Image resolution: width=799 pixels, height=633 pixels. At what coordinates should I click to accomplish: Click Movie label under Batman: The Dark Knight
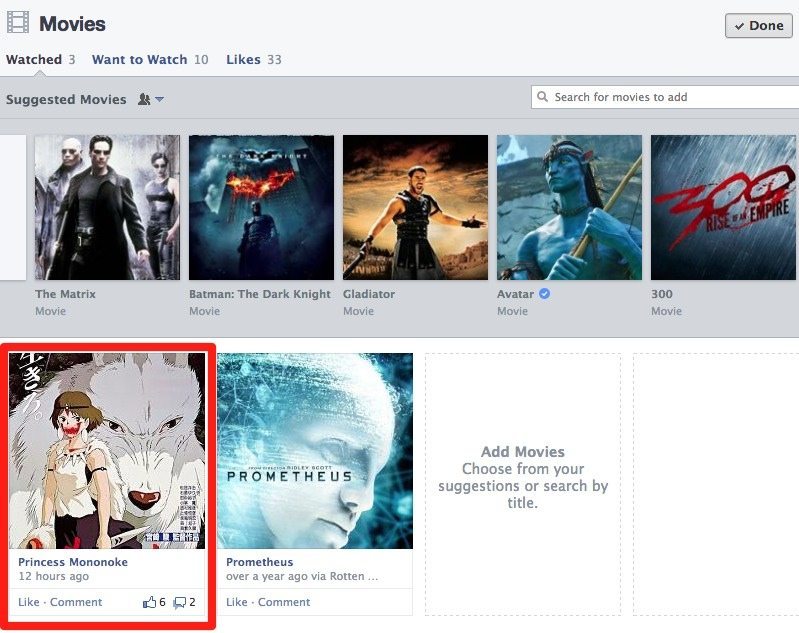(204, 311)
